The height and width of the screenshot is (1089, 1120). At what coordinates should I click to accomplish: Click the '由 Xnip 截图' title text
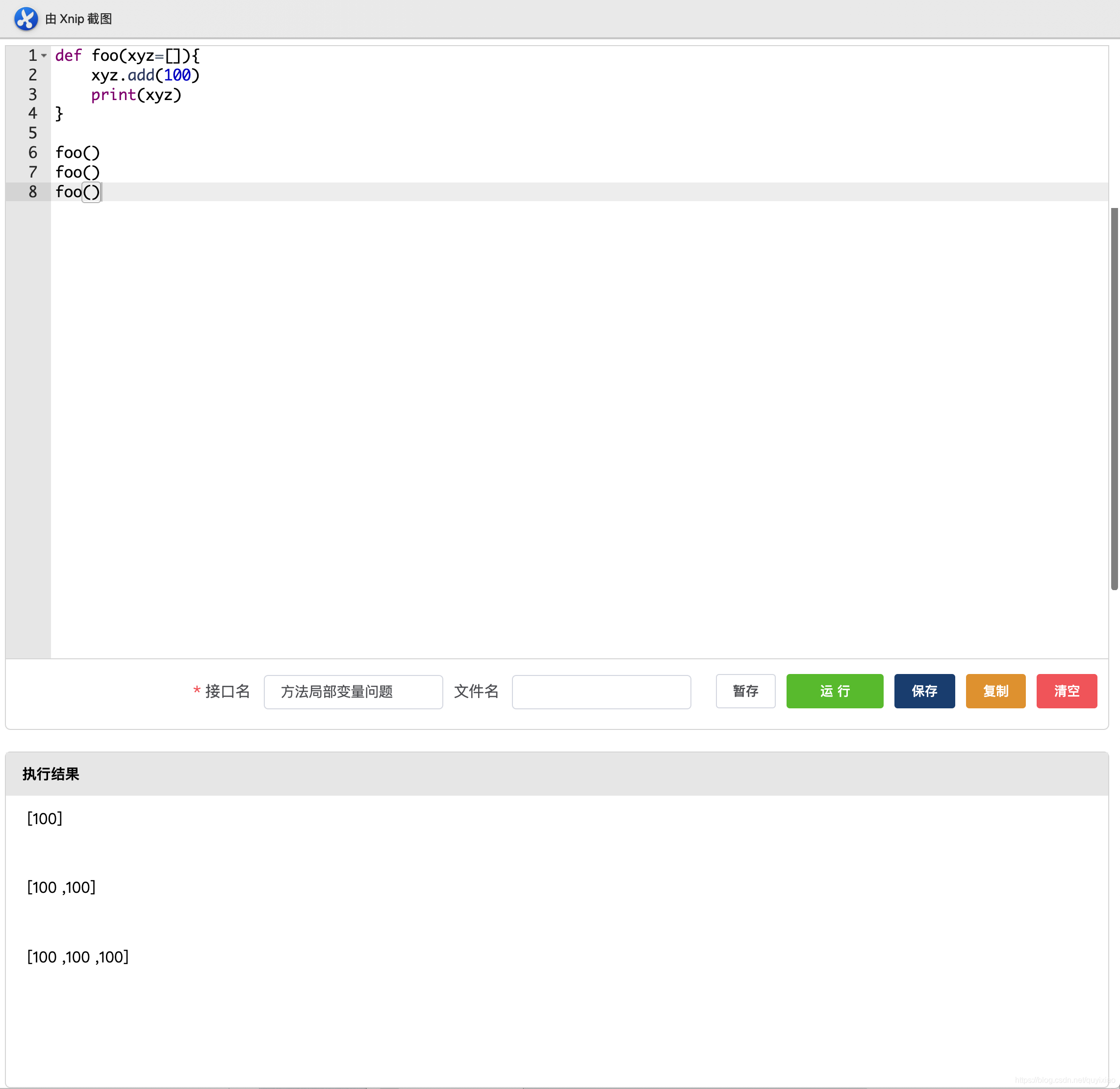78,19
